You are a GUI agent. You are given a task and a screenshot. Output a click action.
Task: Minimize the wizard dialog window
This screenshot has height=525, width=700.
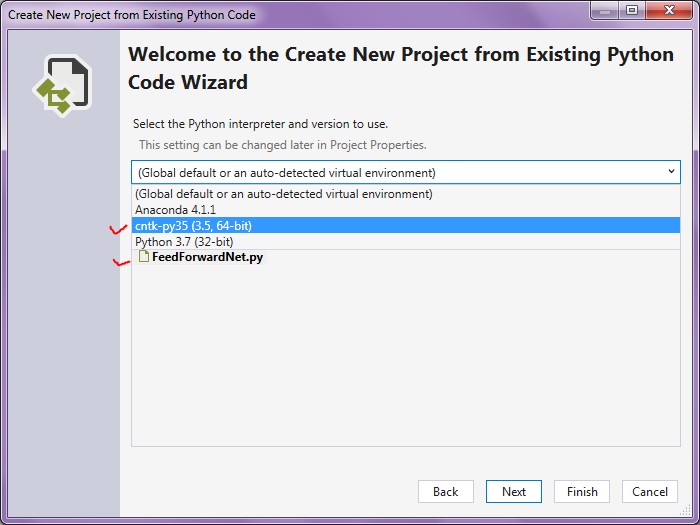pos(606,11)
